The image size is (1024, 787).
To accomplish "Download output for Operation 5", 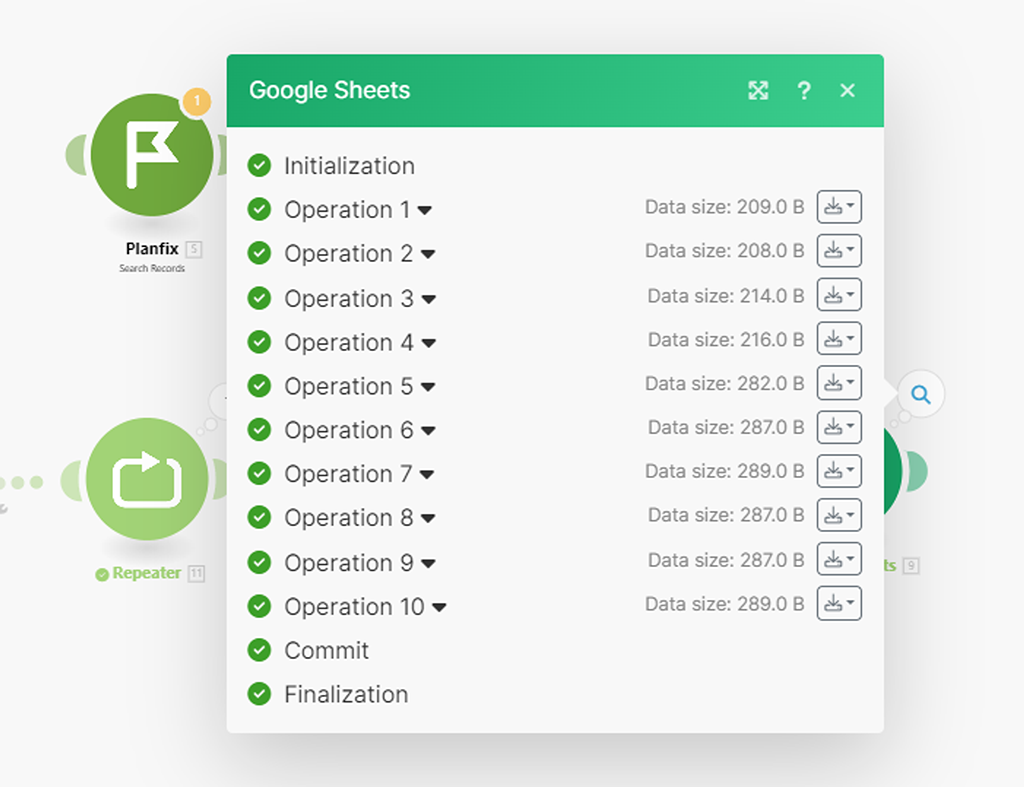I will pyautogui.click(x=839, y=383).
